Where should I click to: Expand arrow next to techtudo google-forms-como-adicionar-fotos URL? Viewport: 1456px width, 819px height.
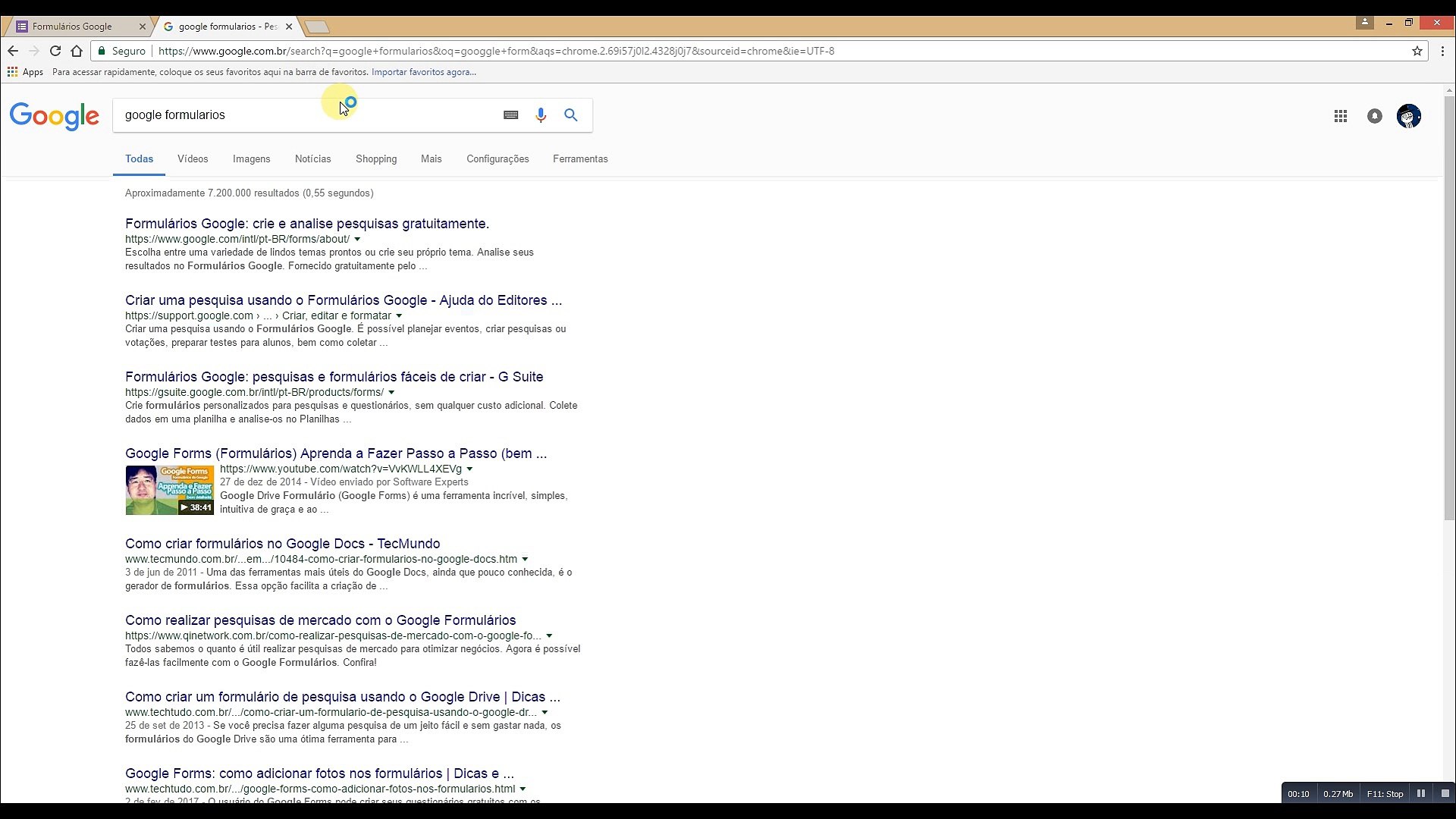[522, 789]
